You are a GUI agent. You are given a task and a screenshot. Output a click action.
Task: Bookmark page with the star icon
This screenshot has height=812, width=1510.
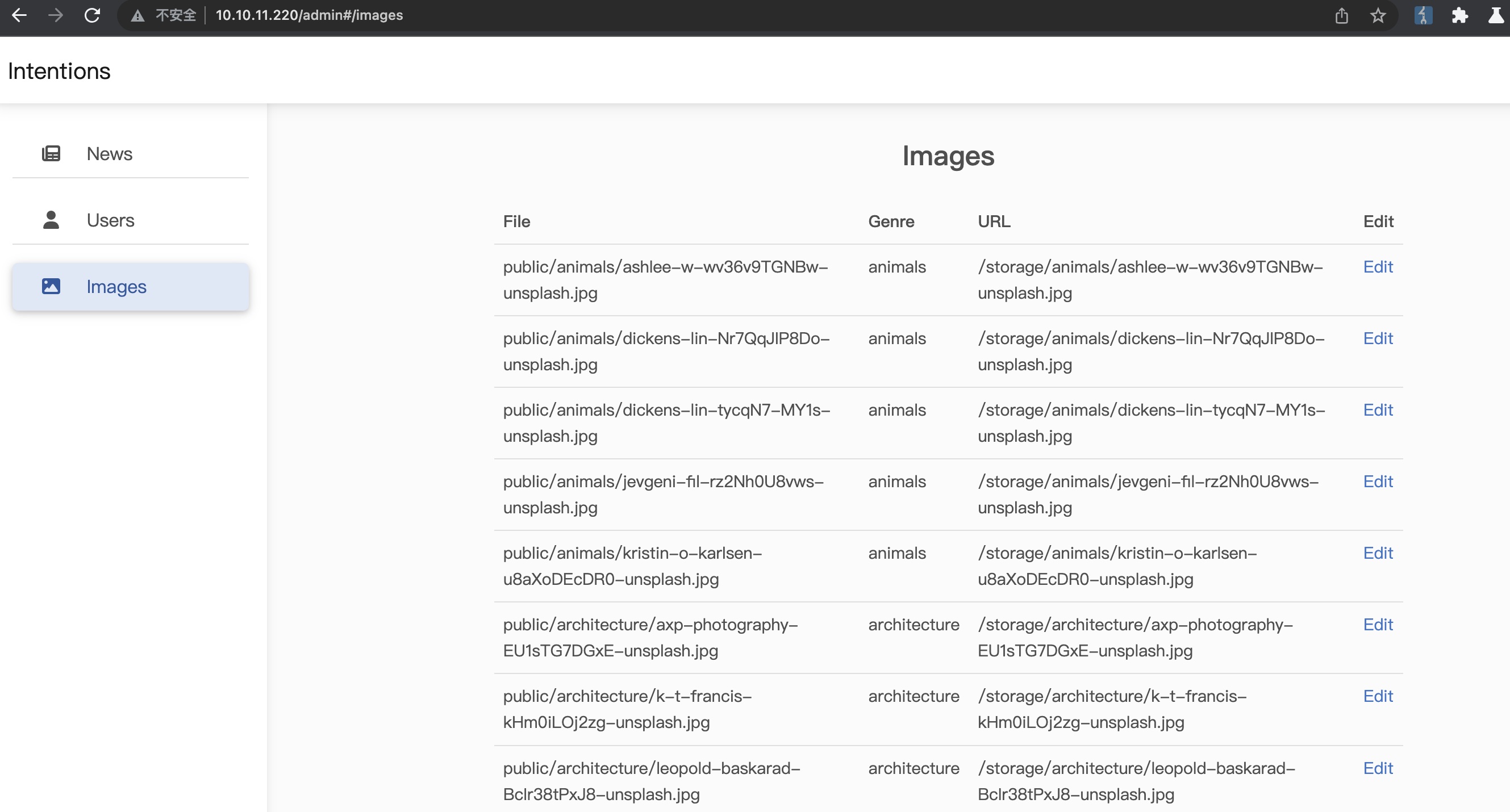click(x=1378, y=15)
